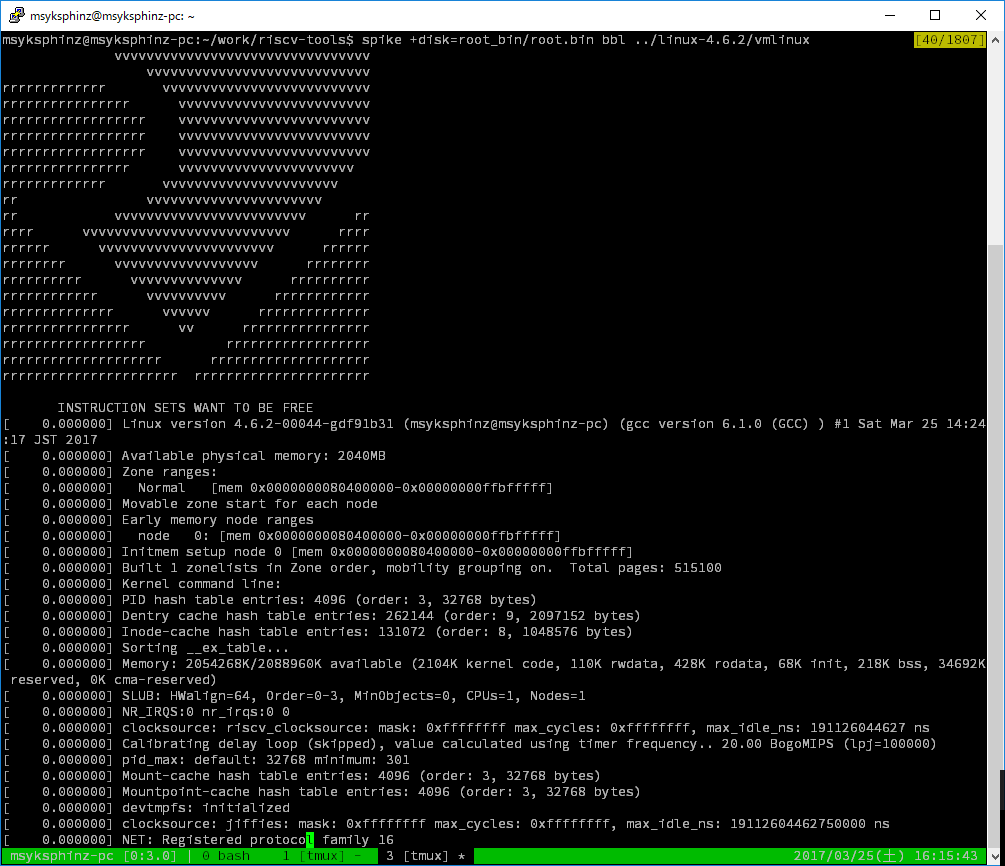Click 'Available physical memory: 2040MB' line
This screenshot has width=1005, height=866.
[x=194, y=456]
